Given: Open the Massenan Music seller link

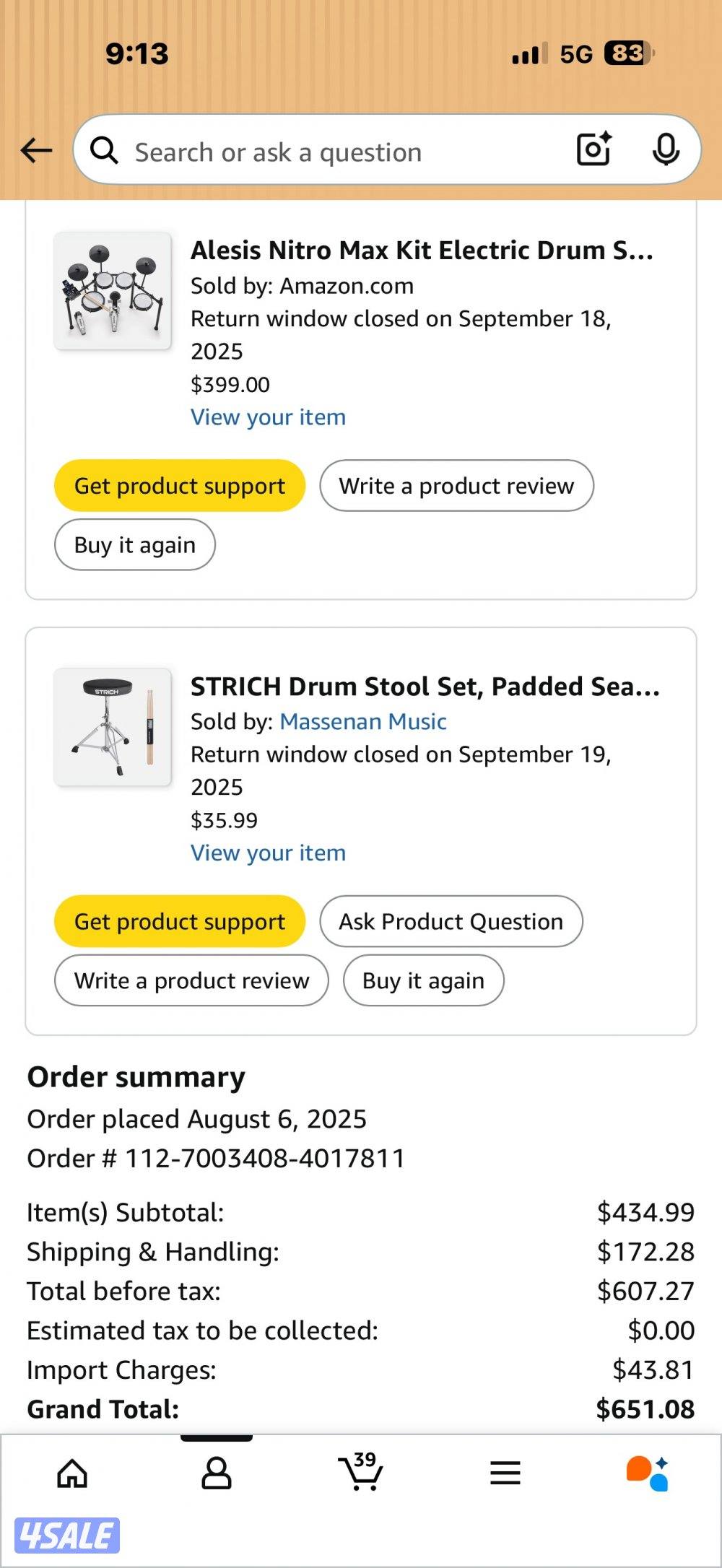Looking at the screenshot, I should pos(362,722).
